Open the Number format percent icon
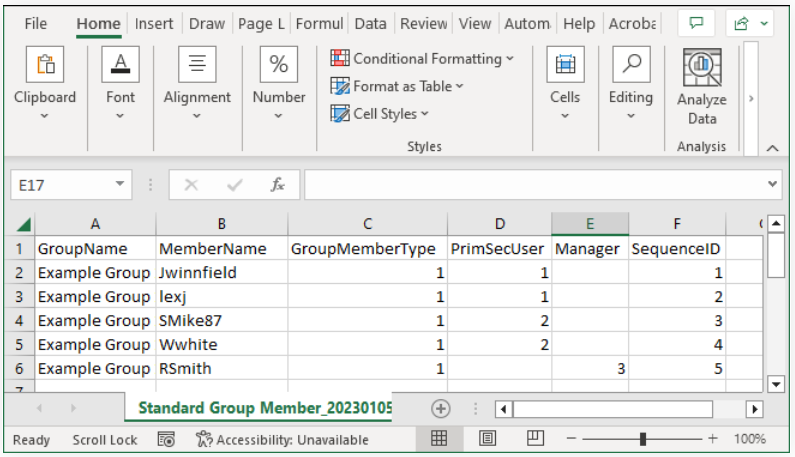795x457 pixels. (x=279, y=66)
